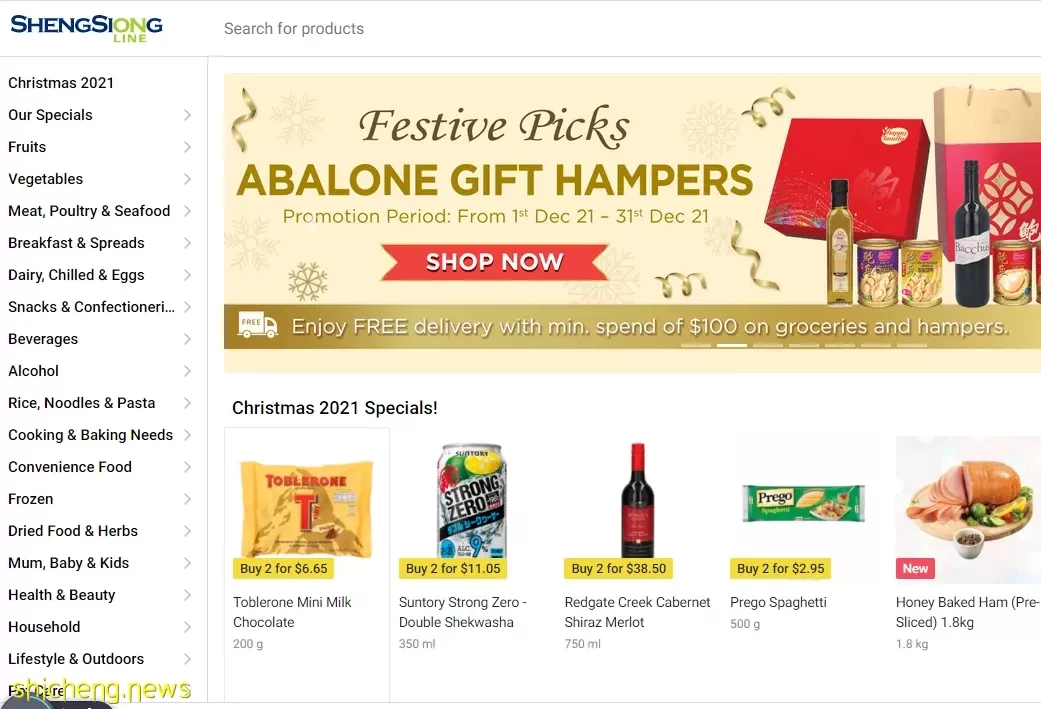Select the active carousel slide indicator
1041x709 pixels.
pyautogui.click(x=732, y=345)
